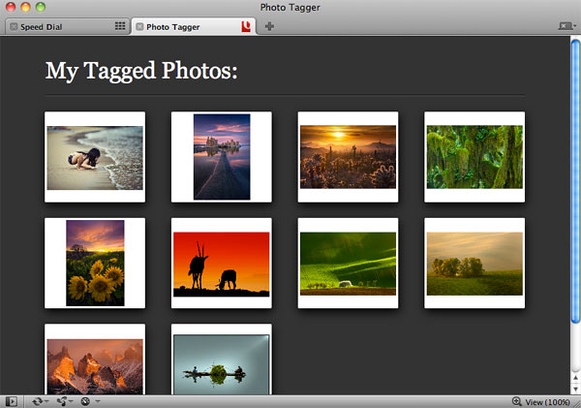The image size is (581, 408).
Task: Click the scrollbar down arrow
Action: pos(575,389)
